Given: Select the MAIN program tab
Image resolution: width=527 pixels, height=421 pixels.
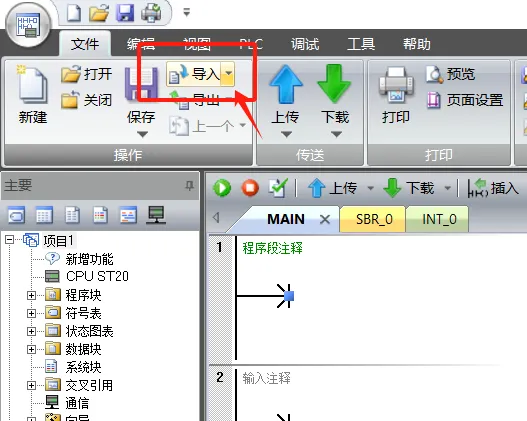Looking at the screenshot, I should 286,219.
